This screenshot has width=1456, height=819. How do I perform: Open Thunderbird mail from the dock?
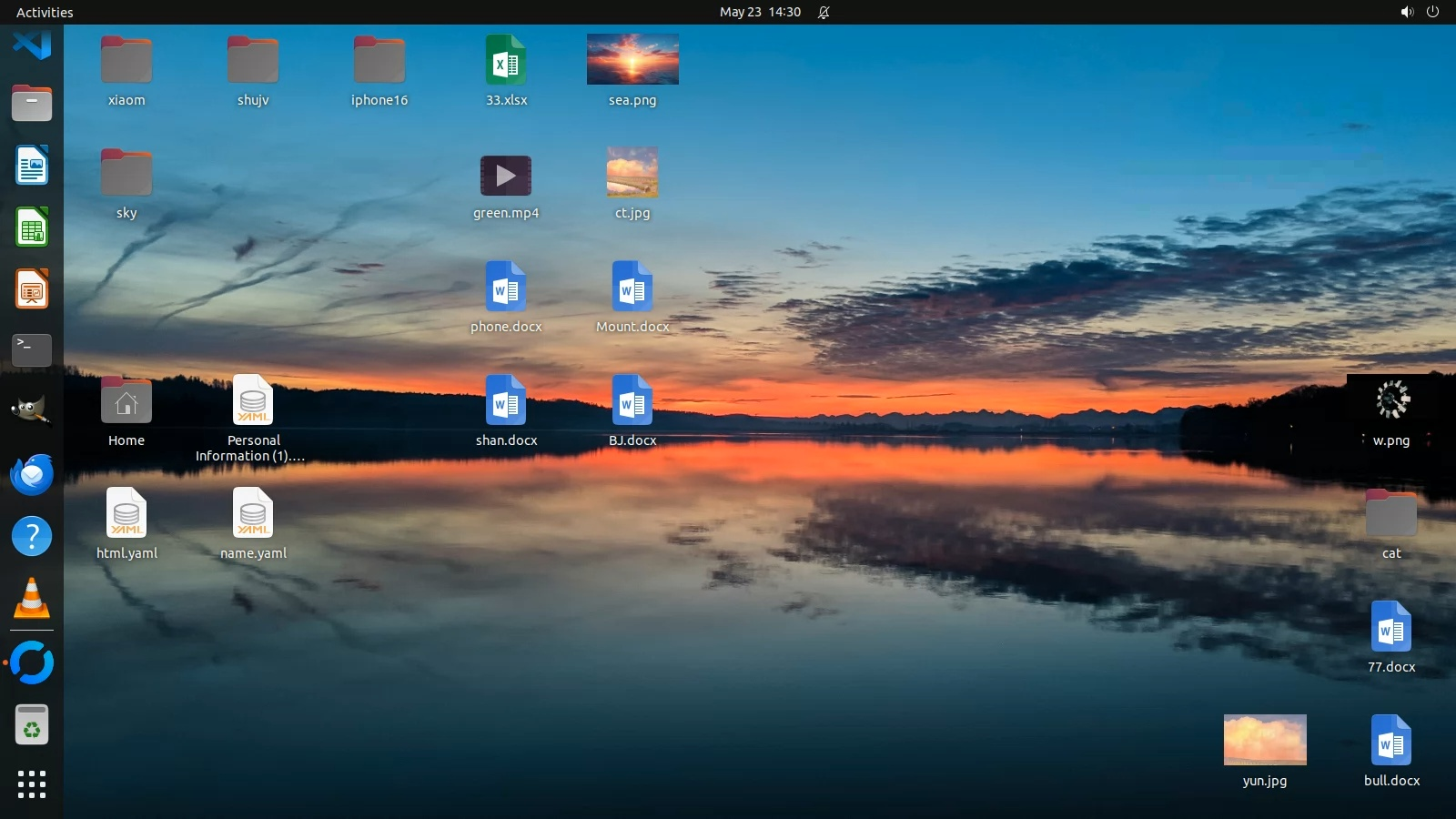[x=32, y=474]
